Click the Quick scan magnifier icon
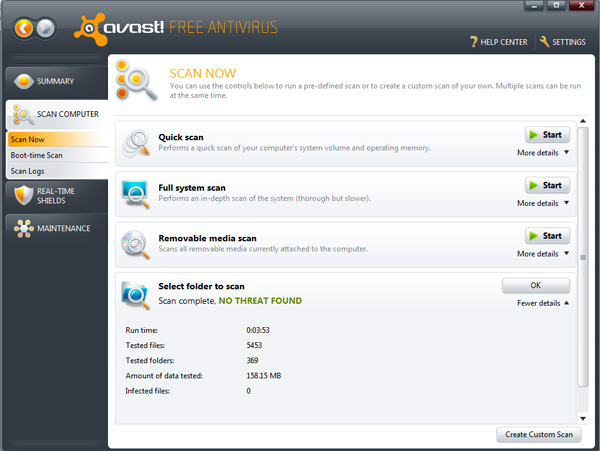The width and height of the screenshot is (600, 451). click(136, 143)
